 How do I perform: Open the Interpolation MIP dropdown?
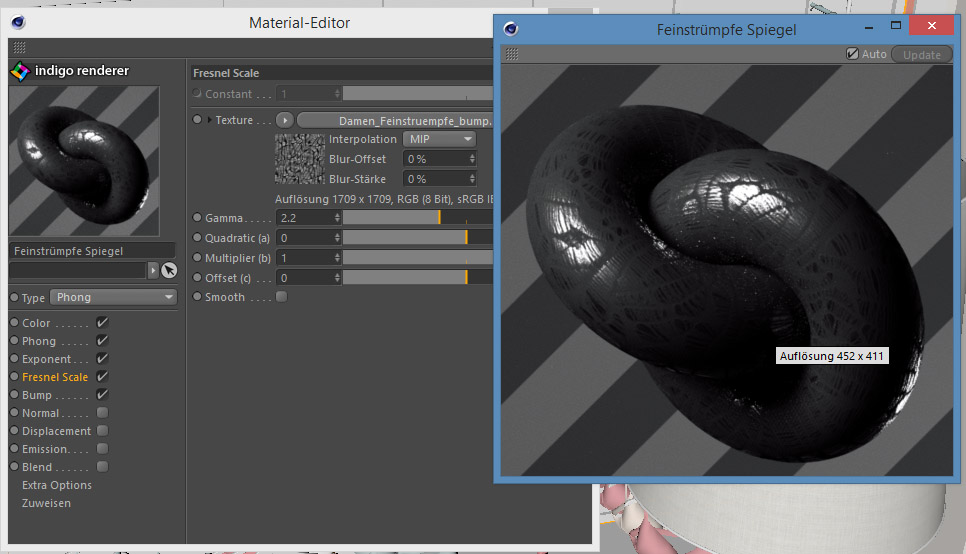pos(439,139)
